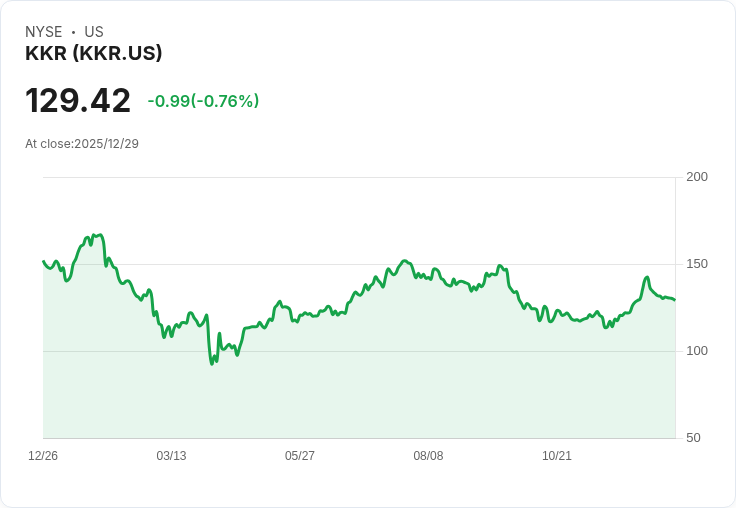Select the 12/26 date on x-axis

coord(43,456)
